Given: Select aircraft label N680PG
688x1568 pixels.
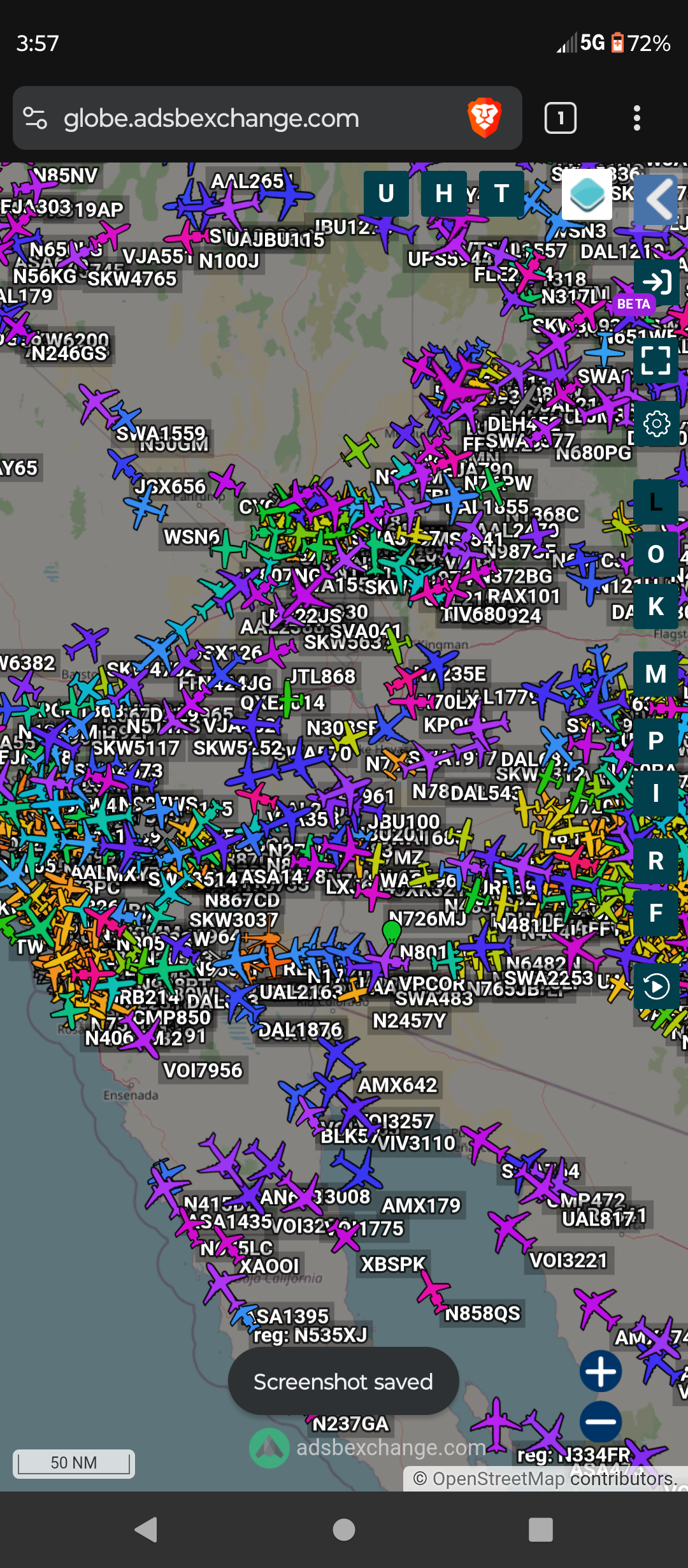Looking at the screenshot, I should point(594,453).
